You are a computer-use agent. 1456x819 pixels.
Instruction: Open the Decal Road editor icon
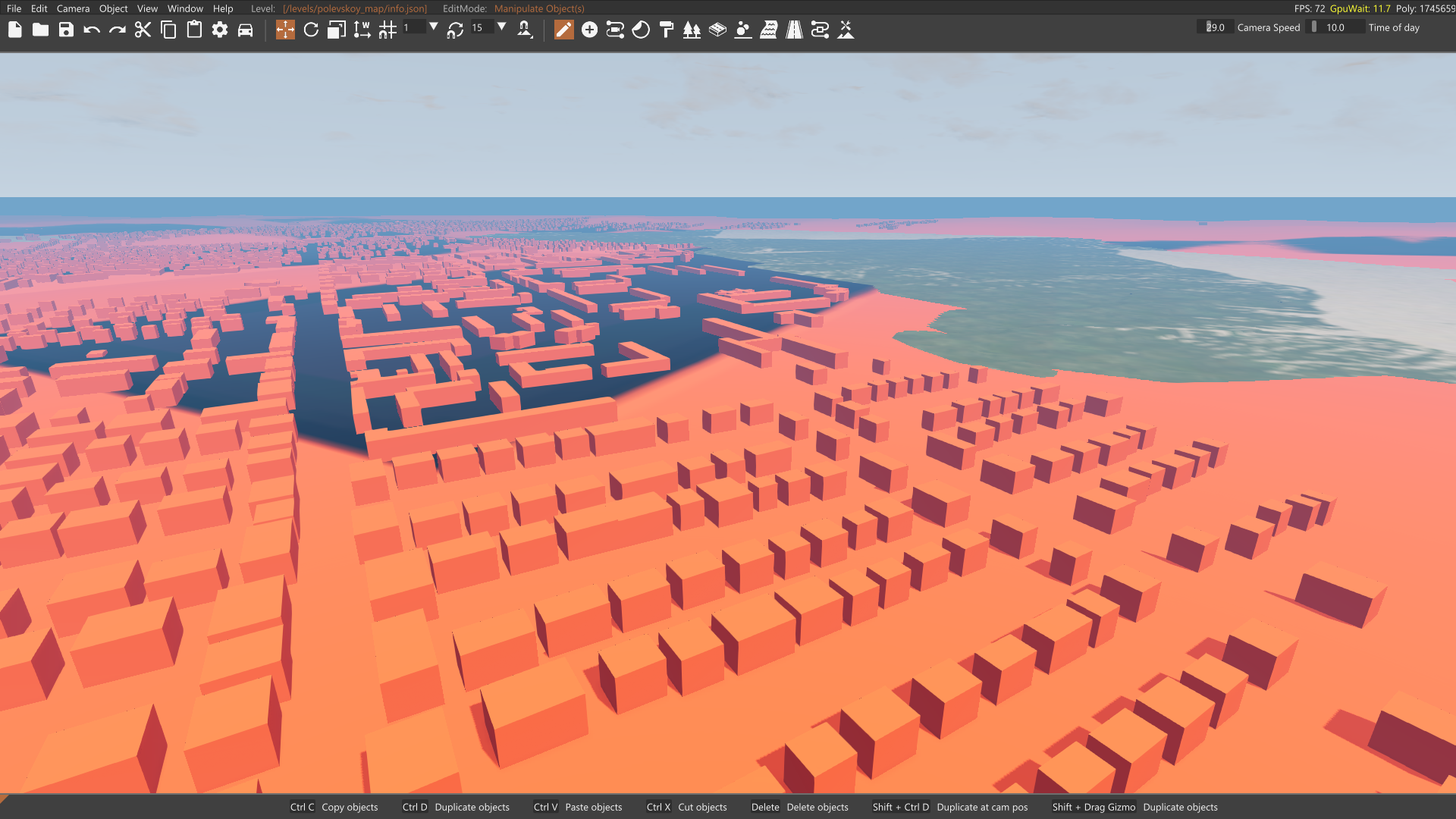[794, 30]
